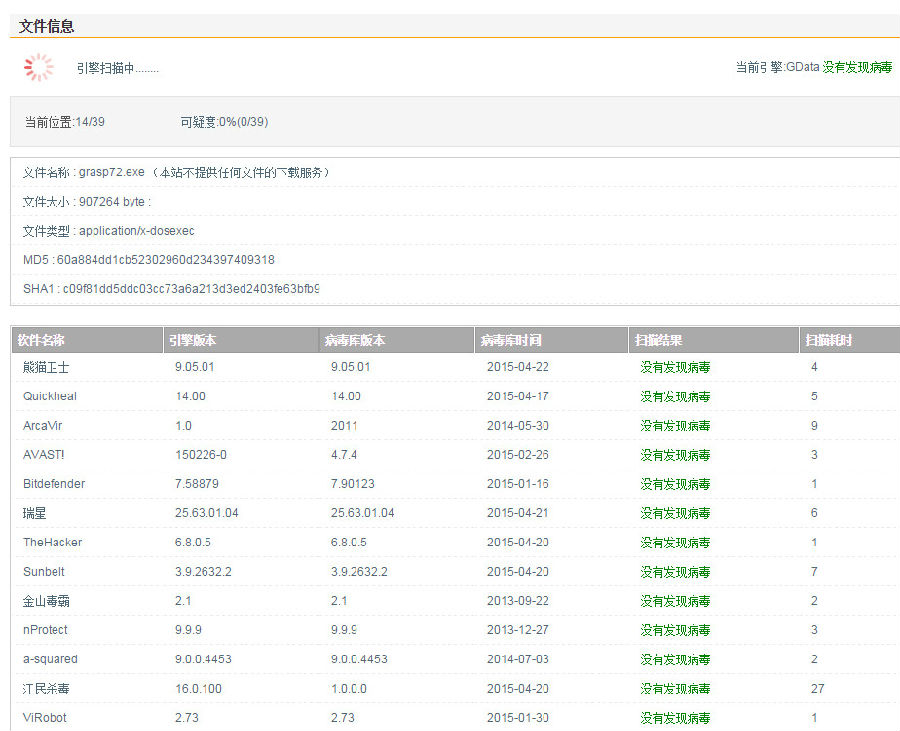The width and height of the screenshot is (900, 731).
Task: Click scan time 9 in ArcaVir row
Action: (814, 426)
